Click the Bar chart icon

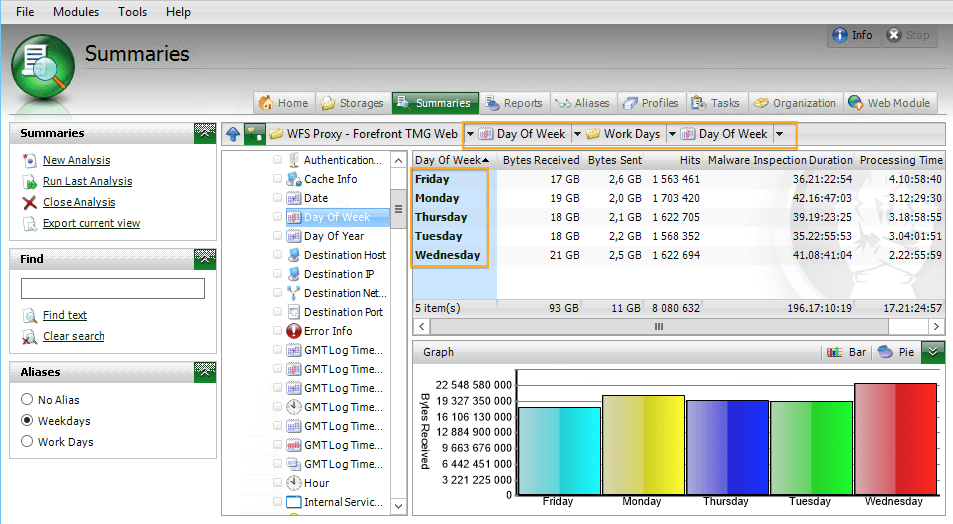(834, 352)
